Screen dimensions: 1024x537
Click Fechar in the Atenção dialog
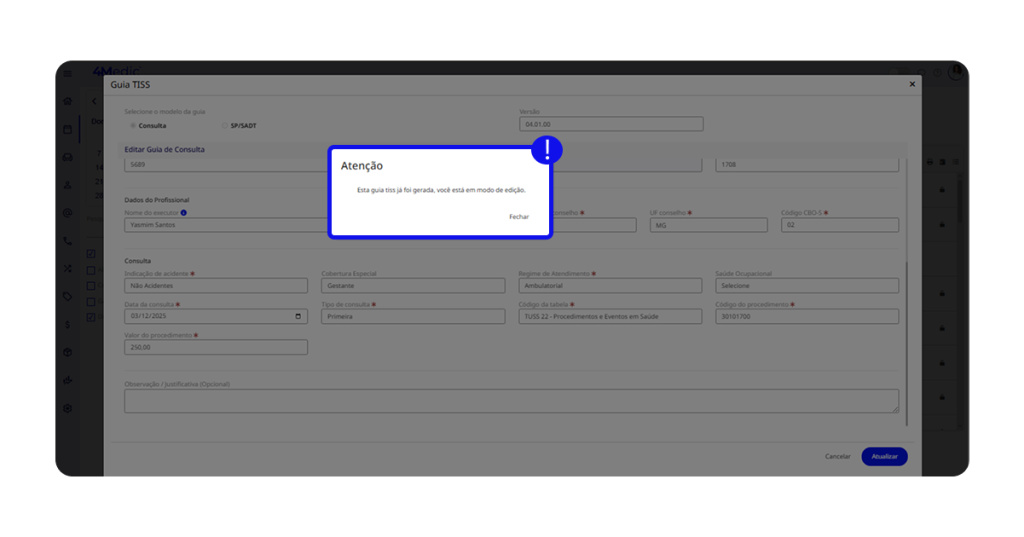pos(518,217)
